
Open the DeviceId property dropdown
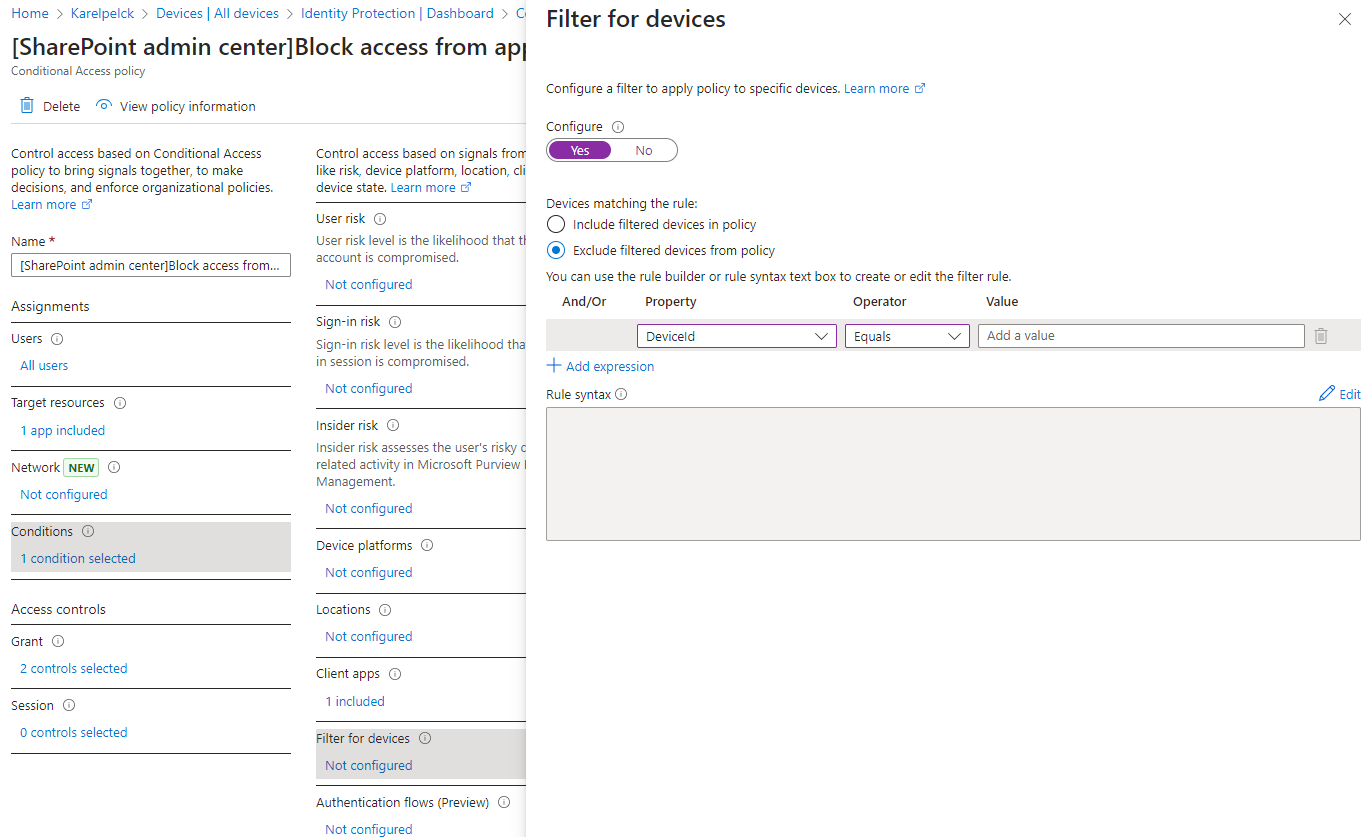click(x=736, y=337)
